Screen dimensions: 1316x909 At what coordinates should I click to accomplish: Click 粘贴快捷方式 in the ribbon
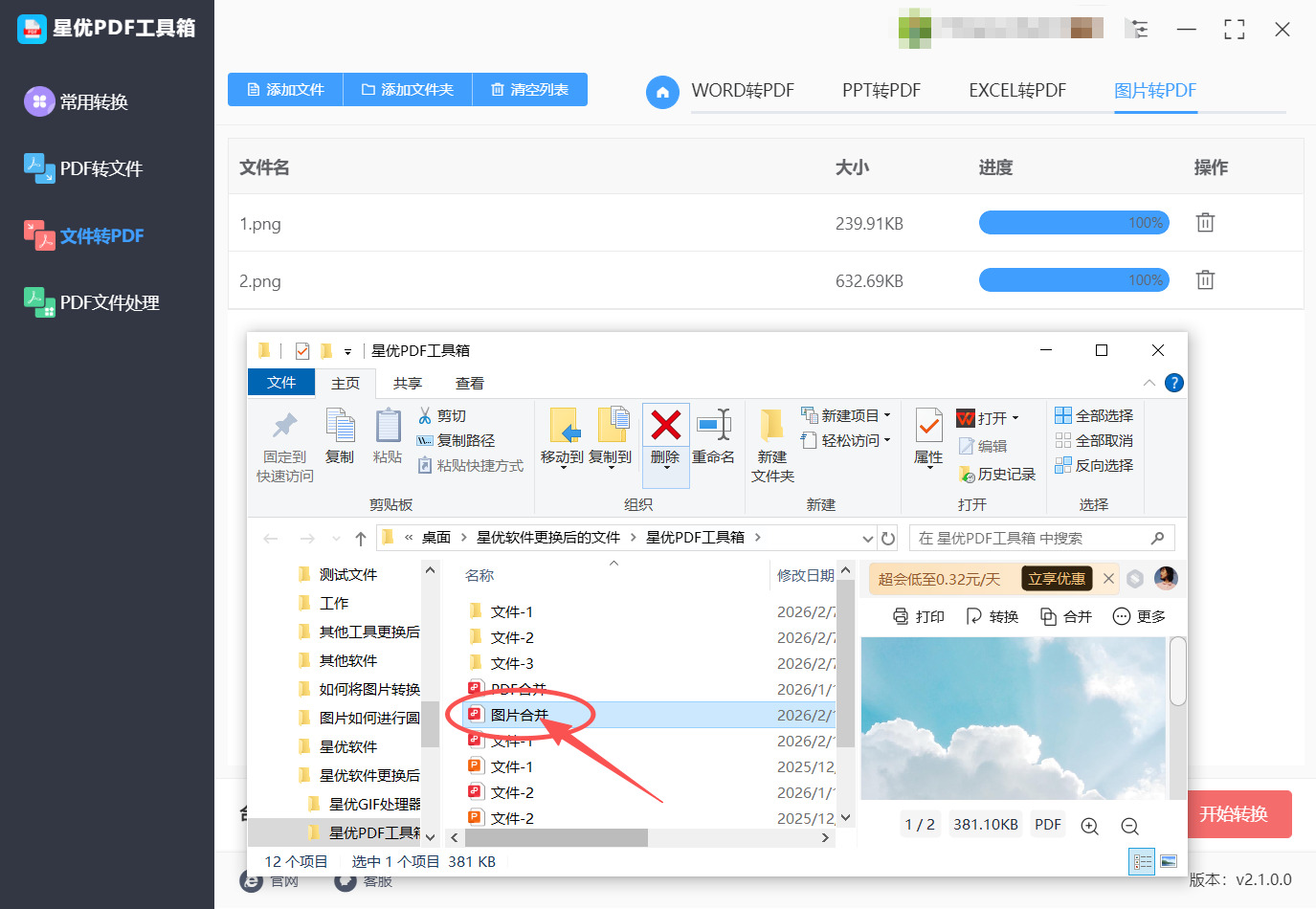tap(471, 466)
